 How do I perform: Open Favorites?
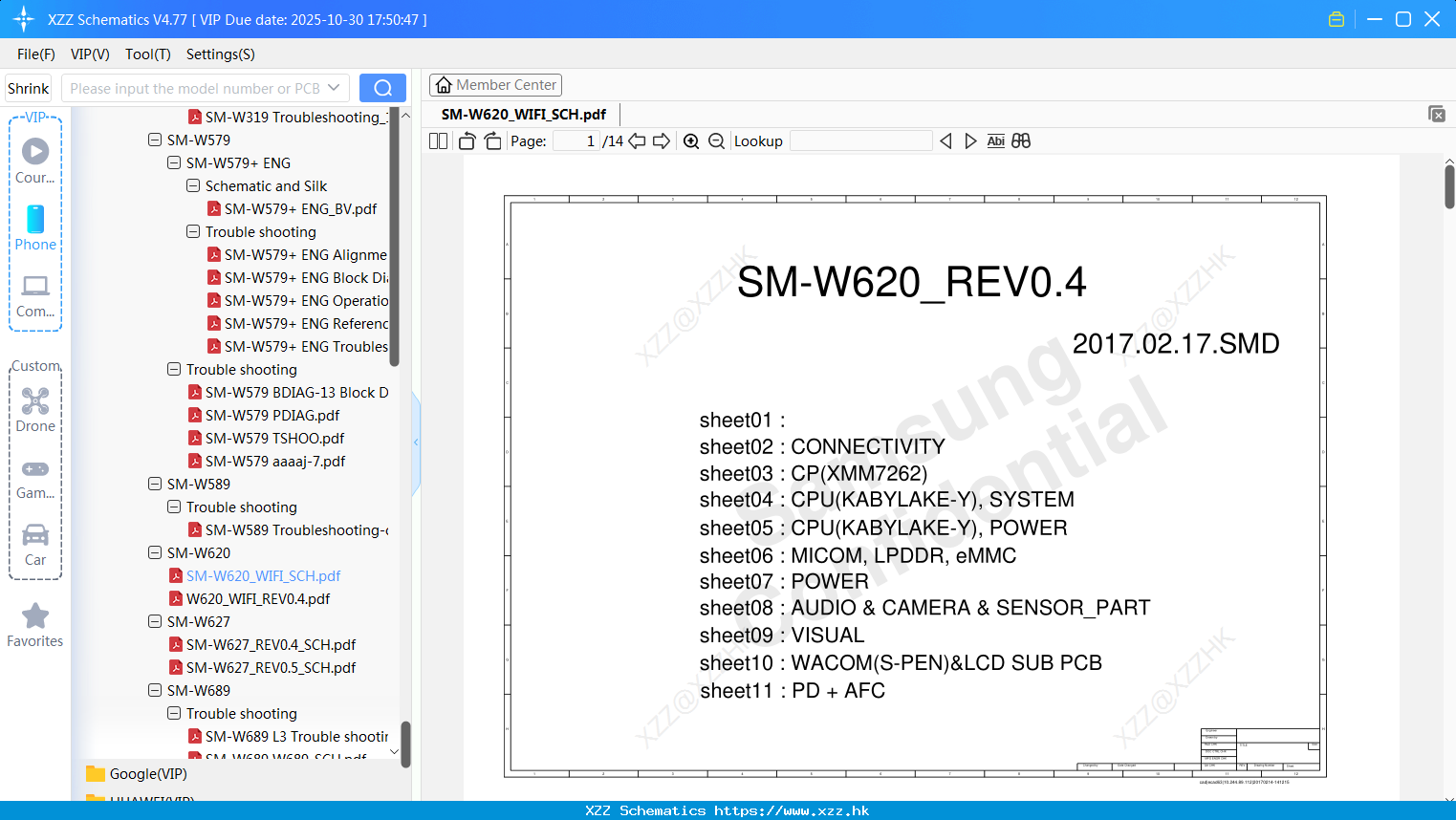[35, 625]
